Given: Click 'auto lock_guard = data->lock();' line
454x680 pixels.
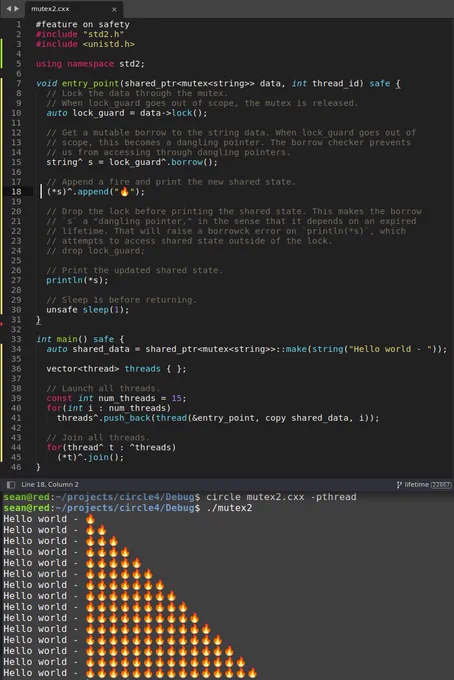Looking at the screenshot, I should pos(127,113).
